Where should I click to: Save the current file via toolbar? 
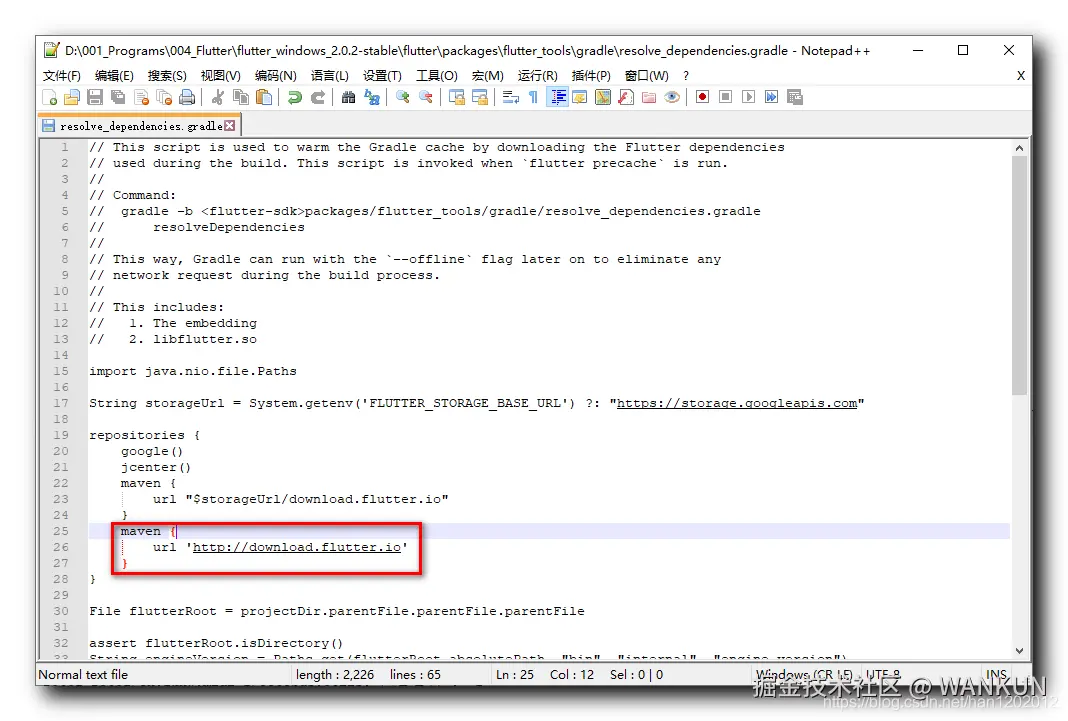95,97
